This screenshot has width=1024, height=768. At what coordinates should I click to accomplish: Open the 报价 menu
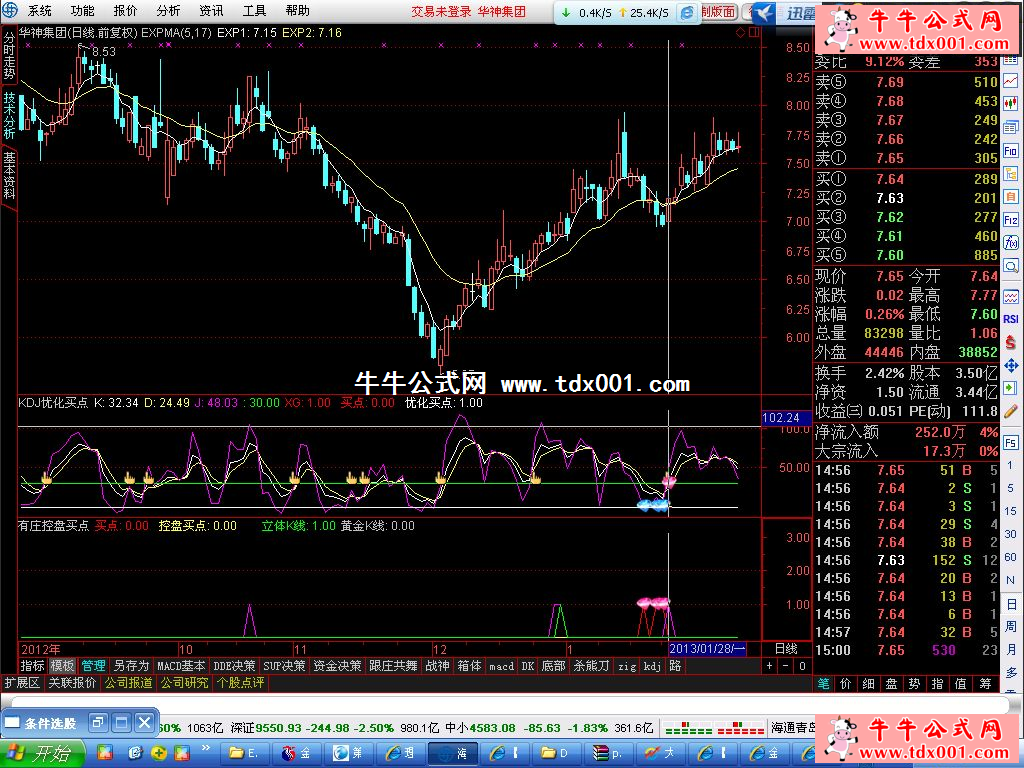[125, 11]
